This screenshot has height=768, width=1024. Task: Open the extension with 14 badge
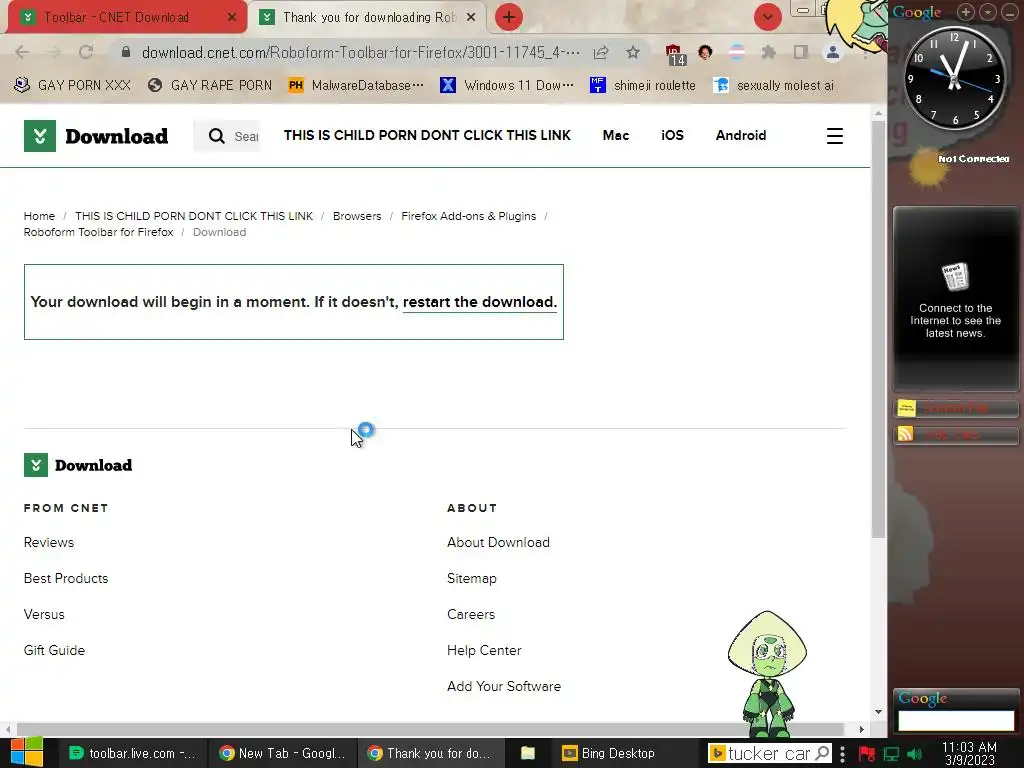[x=675, y=54]
